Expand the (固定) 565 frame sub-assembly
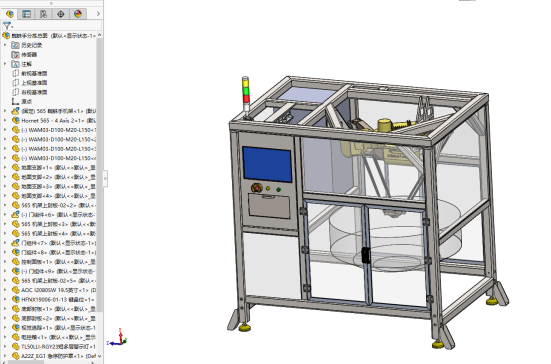This screenshot has width=551, height=364. 5,111
